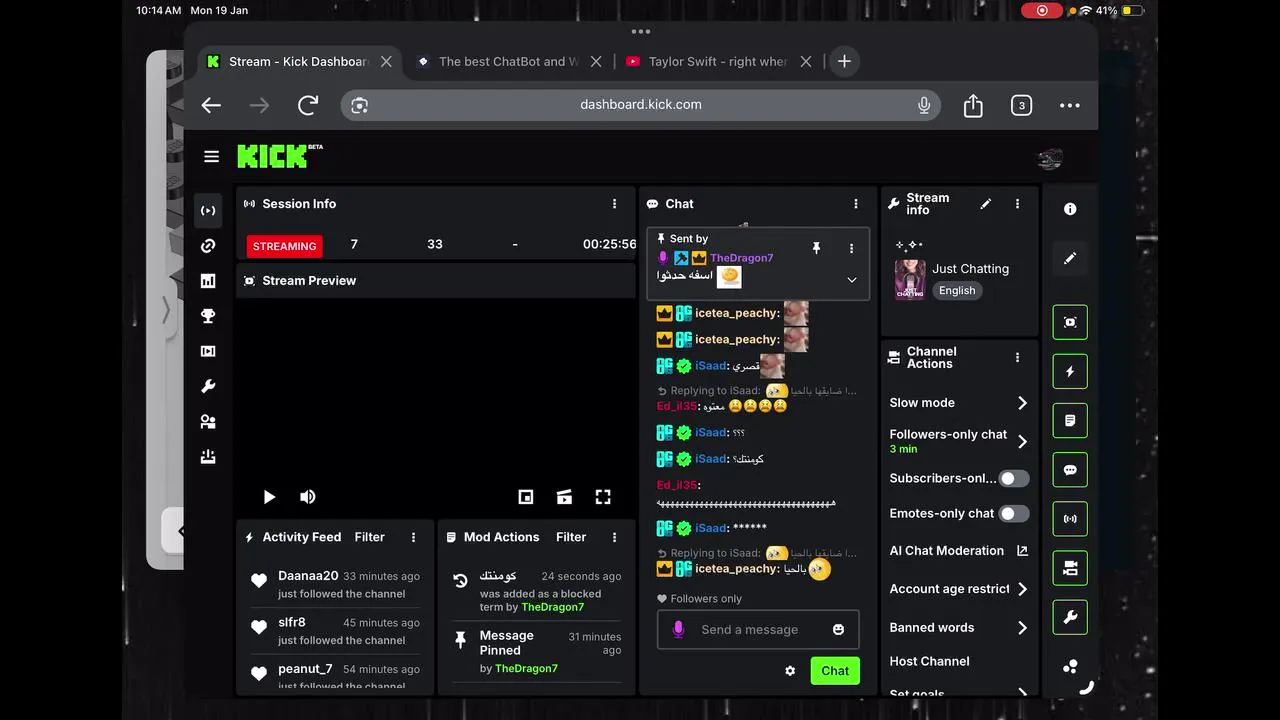This screenshot has width=1280, height=720.
Task: Open the community users icon in the sidebar
Action: [208, 421]
